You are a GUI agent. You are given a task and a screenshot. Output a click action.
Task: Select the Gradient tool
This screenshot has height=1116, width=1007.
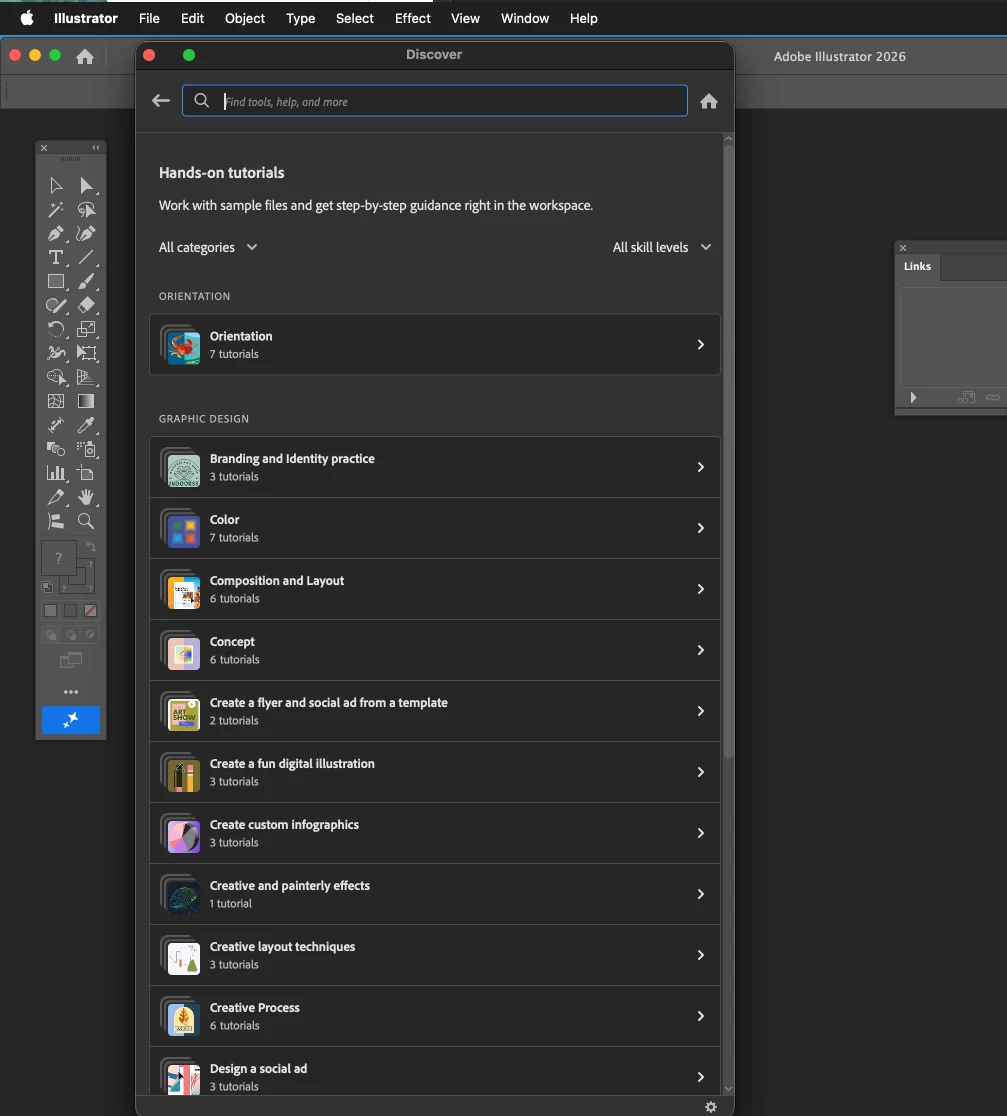86,401
